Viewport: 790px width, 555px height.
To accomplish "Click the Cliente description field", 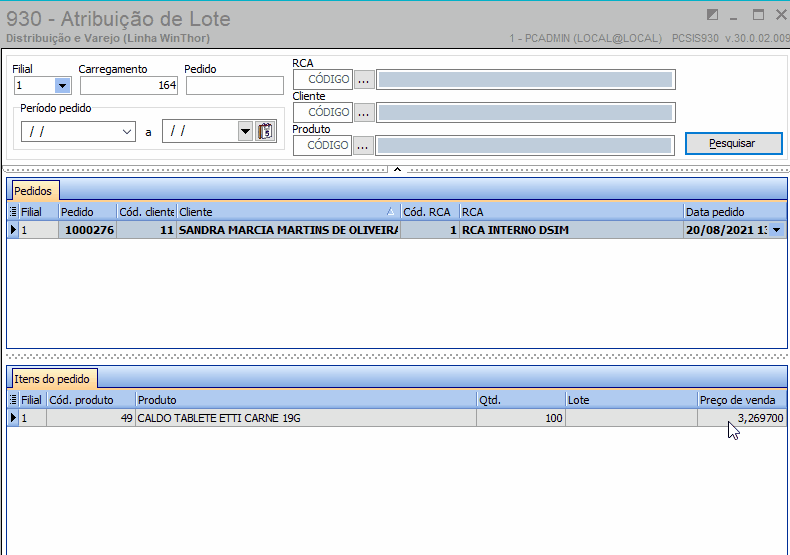I will tap(525, 112).
